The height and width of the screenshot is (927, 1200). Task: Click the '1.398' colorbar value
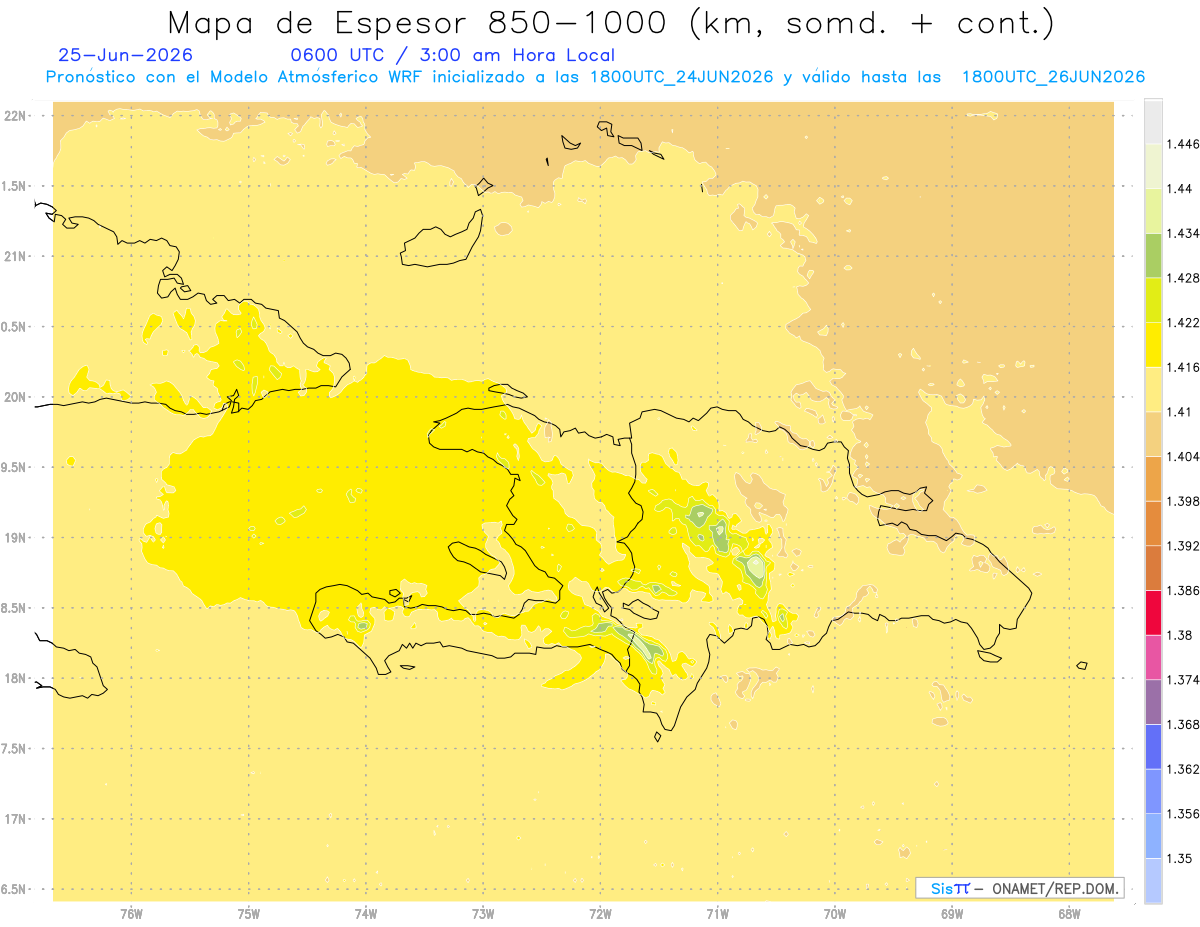point(1182,501)
